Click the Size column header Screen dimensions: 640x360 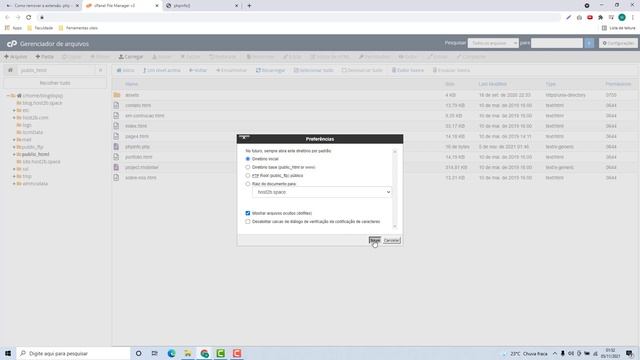450,84
